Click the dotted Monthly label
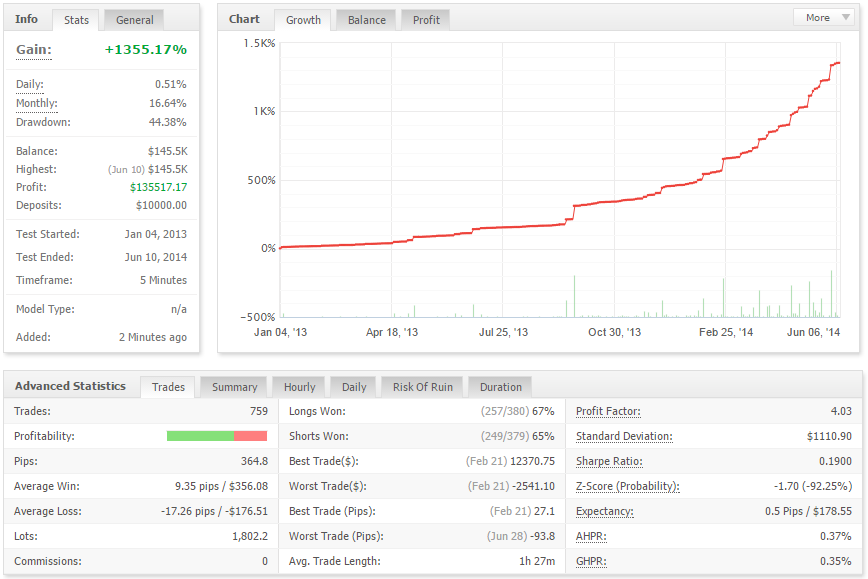 37,104
